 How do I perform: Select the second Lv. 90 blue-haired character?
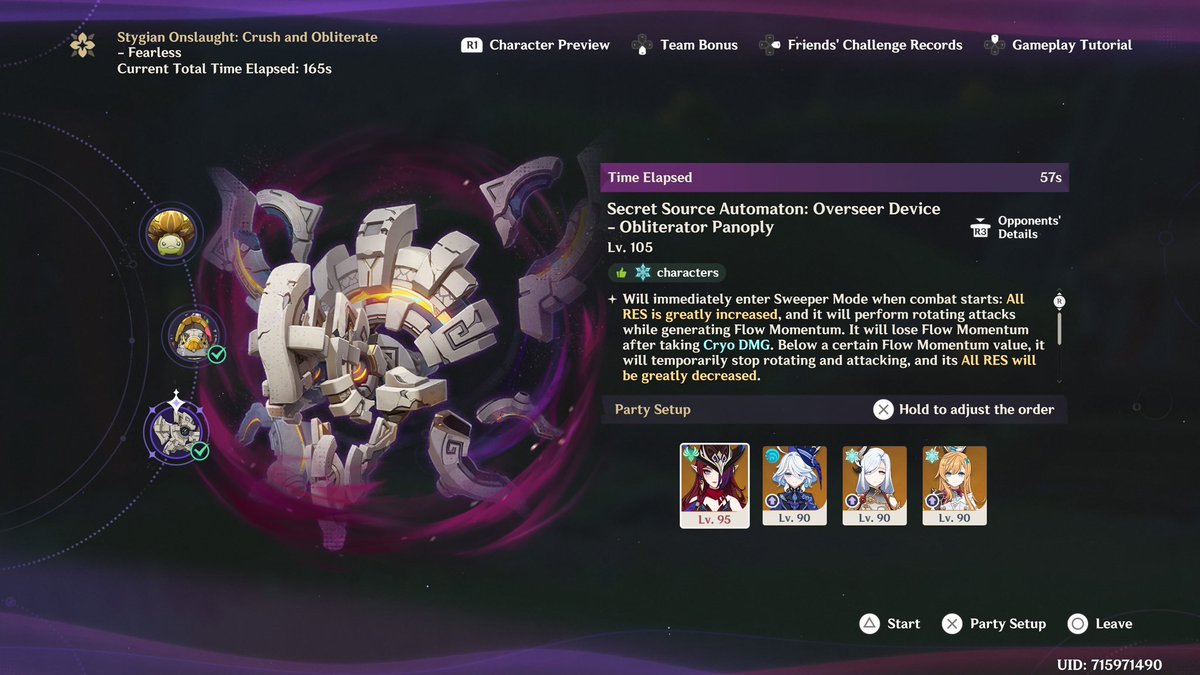[795, 486]
